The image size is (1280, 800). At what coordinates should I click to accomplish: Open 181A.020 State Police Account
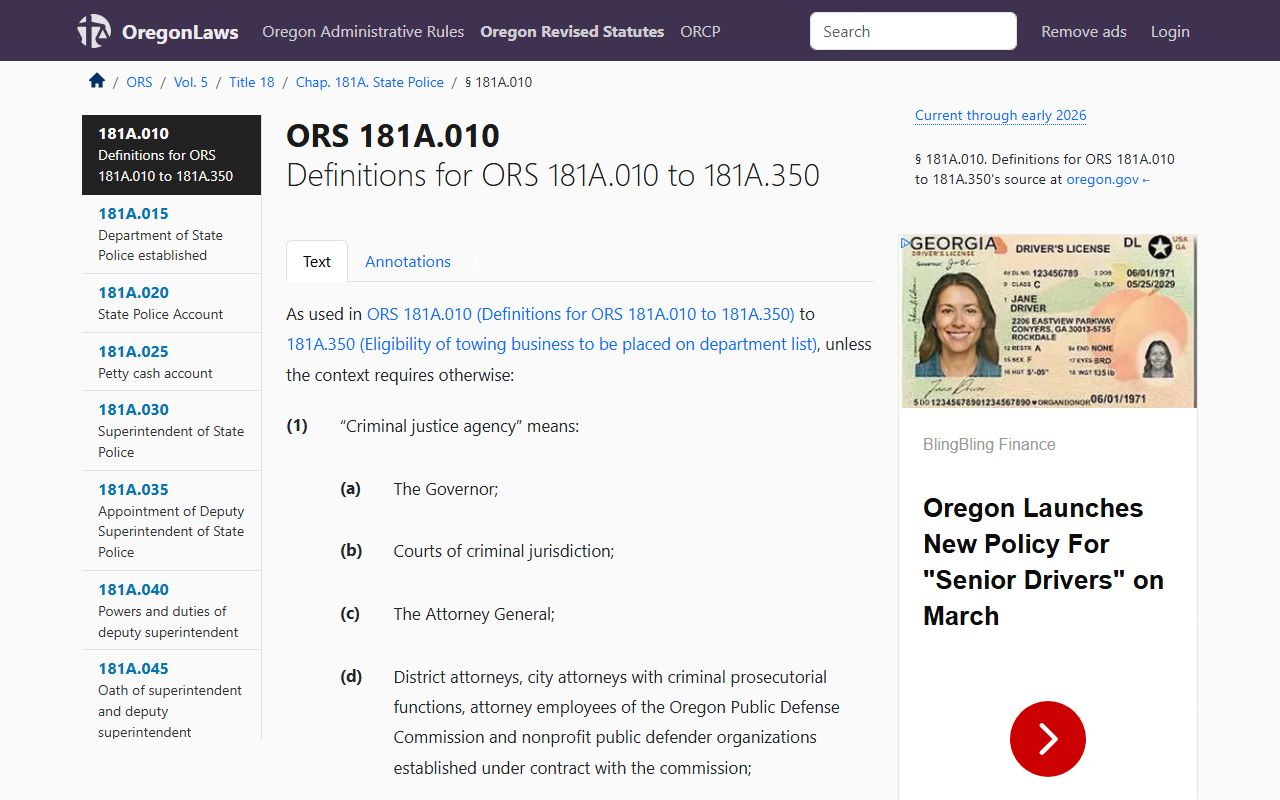tap(171, 303)
